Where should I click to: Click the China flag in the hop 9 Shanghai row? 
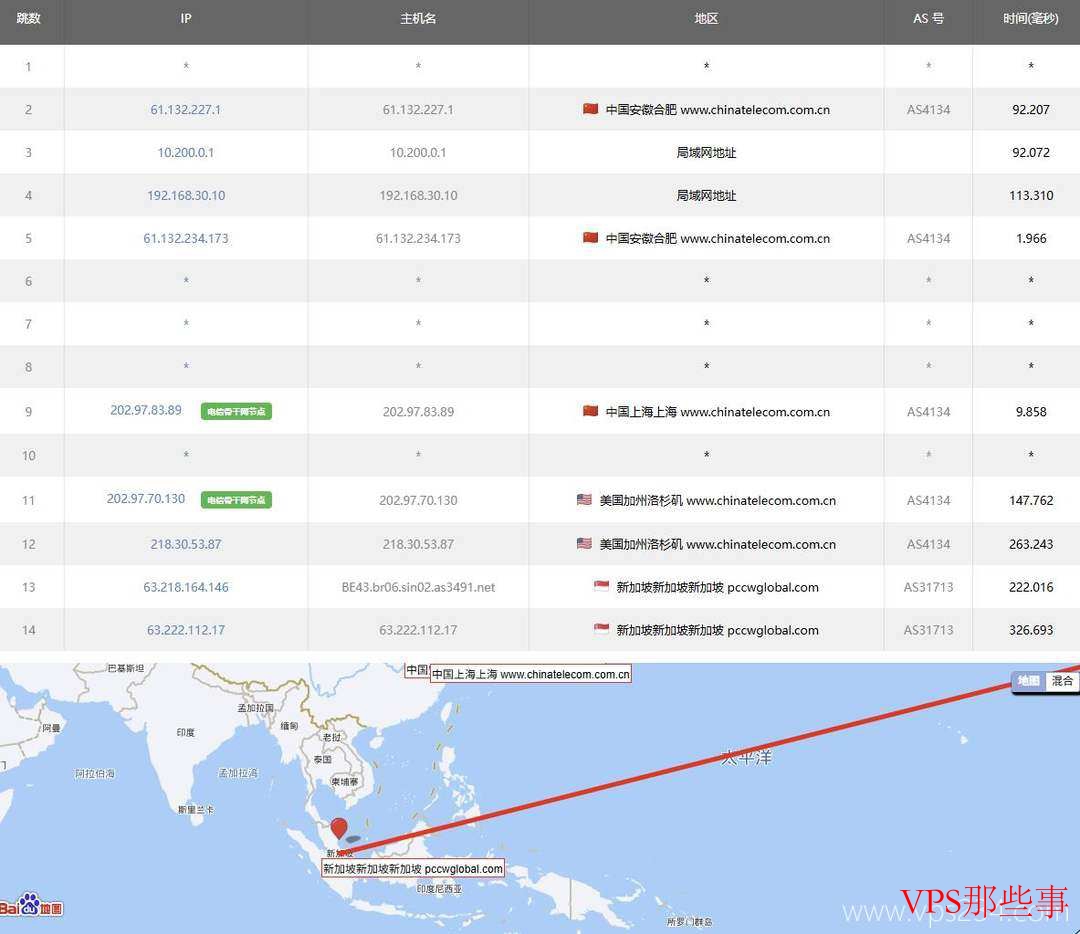coord(590,411)
